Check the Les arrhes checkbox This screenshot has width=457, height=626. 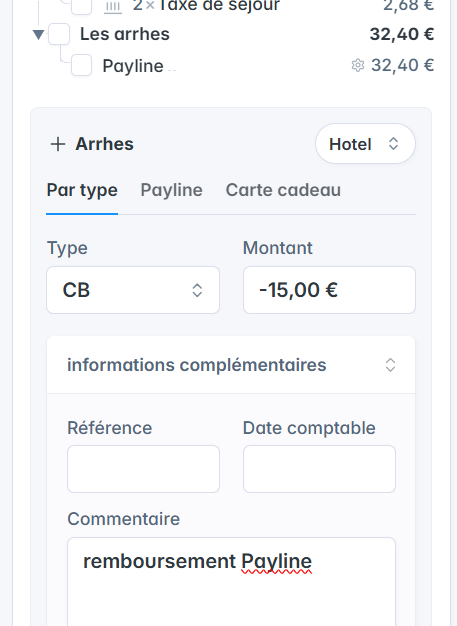[x=59, y=34]
